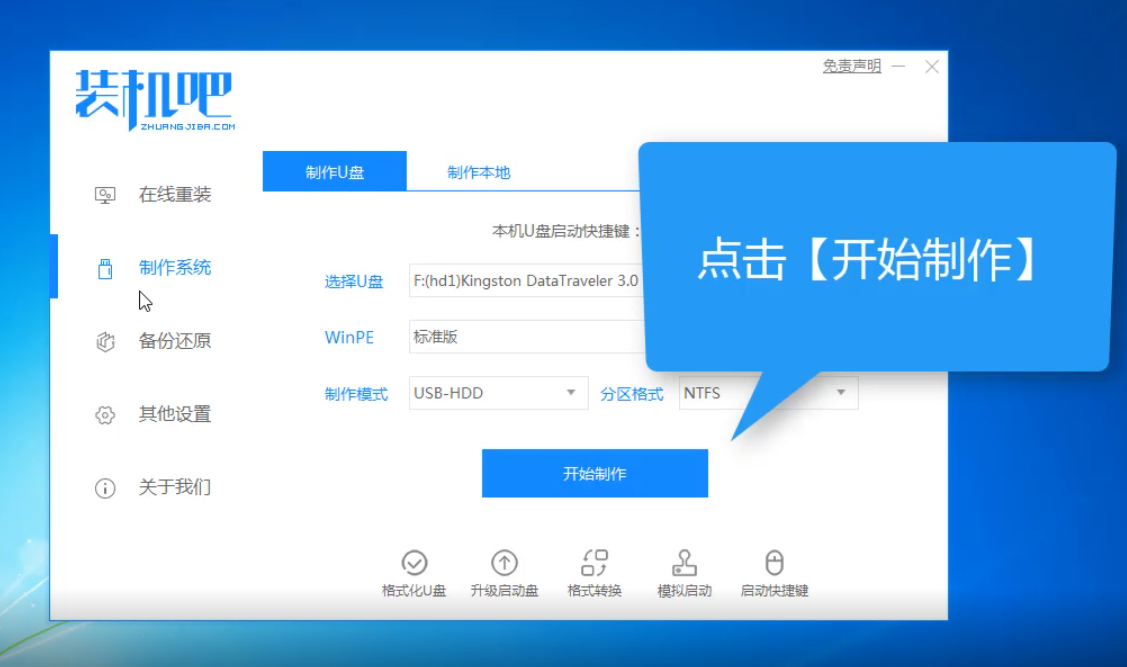Image resolution: width=1127 pixels, height=667 pixels.
Task: Launch 模拟启动 (Simulate Boot) tool
Action: 684,572
